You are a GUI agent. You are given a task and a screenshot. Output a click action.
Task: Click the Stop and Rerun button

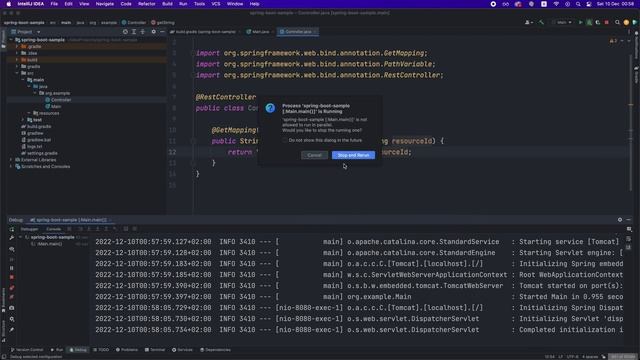tap(353, 155)
